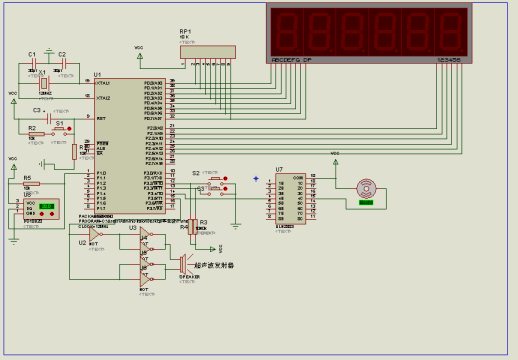Select the U7 driver chip
Screen dimensions: 518x360
tap(290, 199)
